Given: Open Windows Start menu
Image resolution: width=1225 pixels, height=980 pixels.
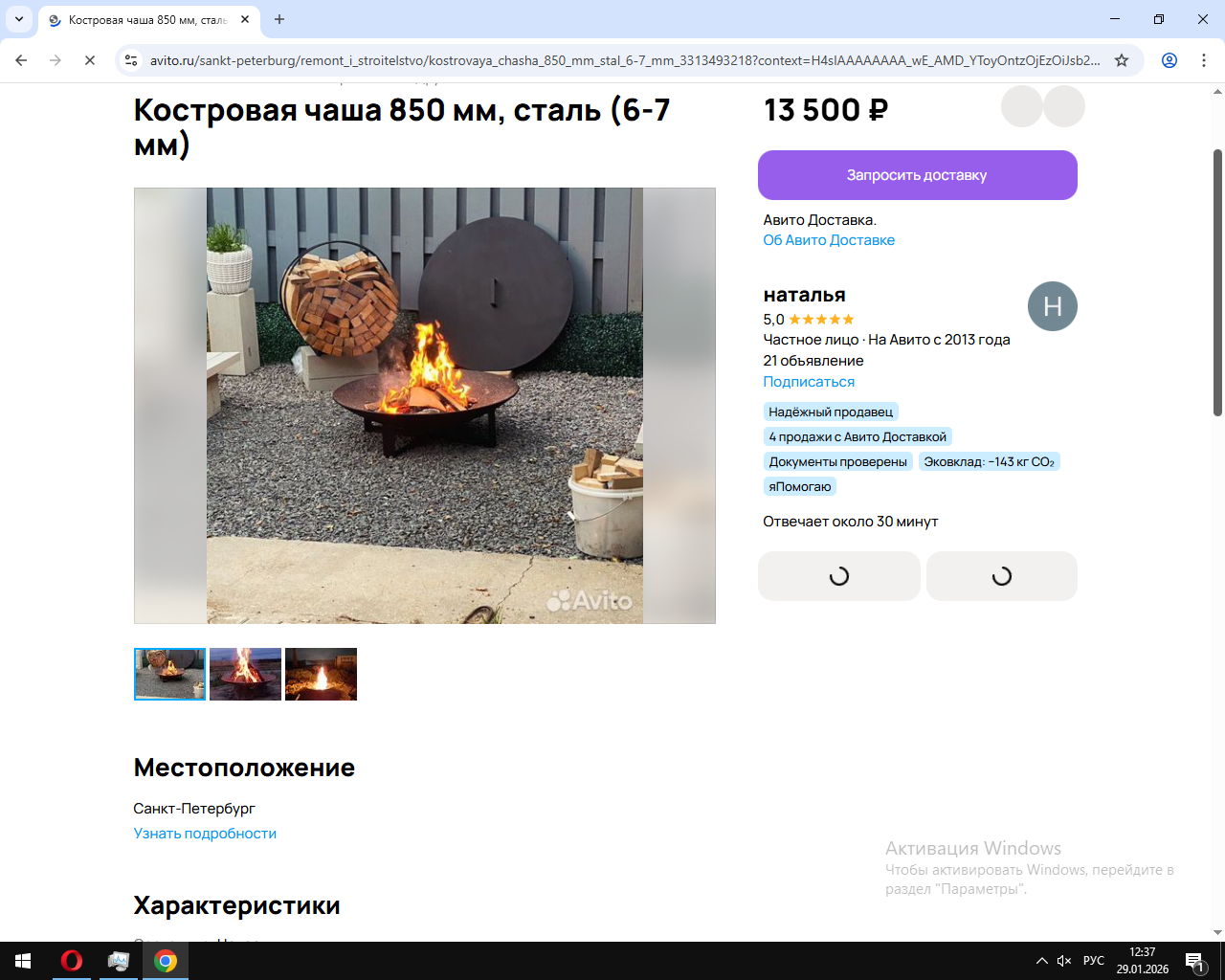Looking at the screenshot, I should click(x=23, y=961).
